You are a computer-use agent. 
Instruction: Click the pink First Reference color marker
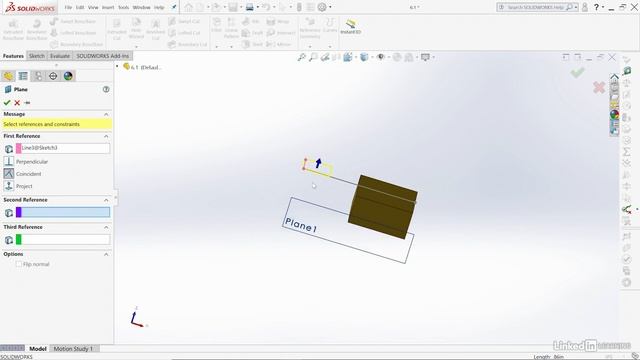click(18, 148)
